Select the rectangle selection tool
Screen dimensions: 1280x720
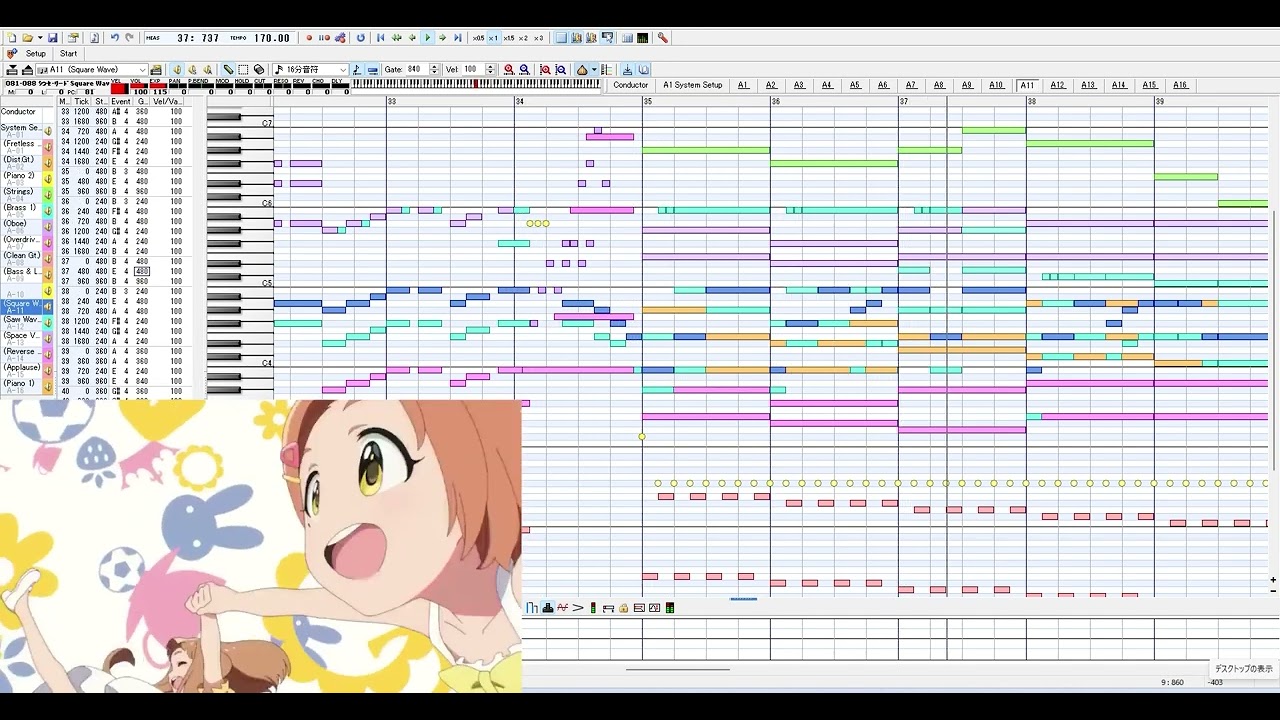click(243, 70)
